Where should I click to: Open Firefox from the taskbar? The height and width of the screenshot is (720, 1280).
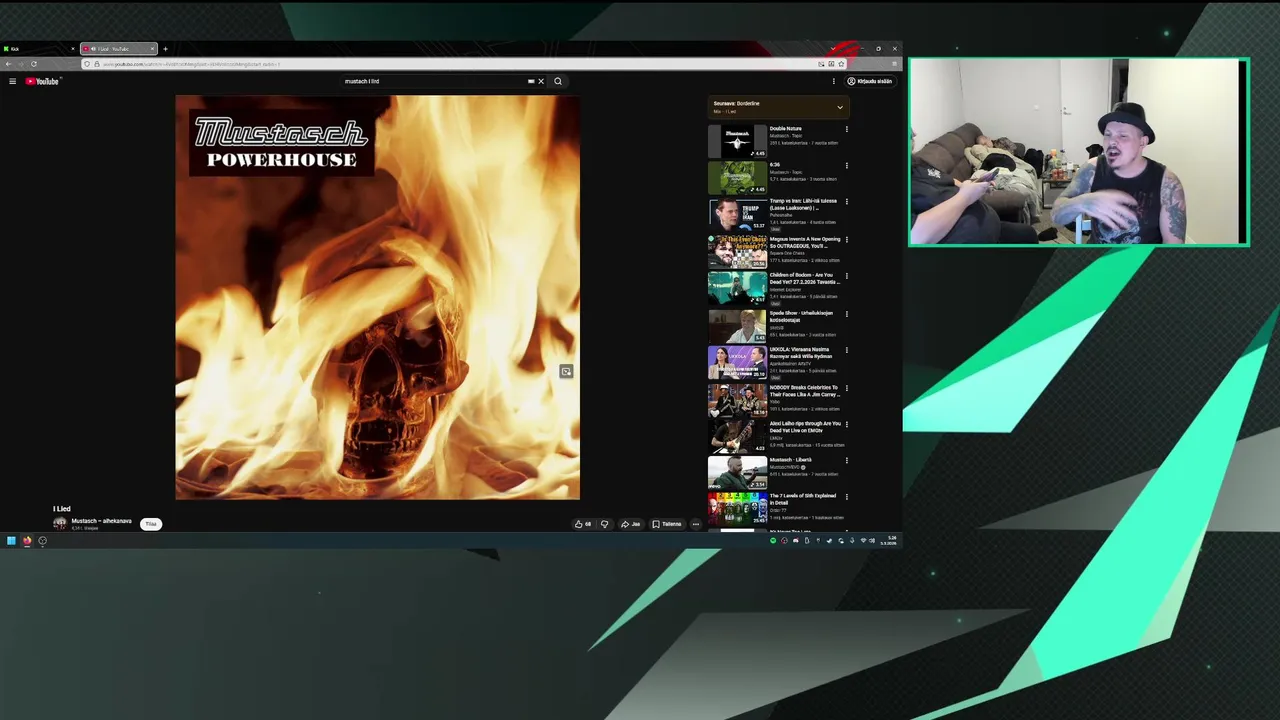pyautogui.click(x=27, y=541)
